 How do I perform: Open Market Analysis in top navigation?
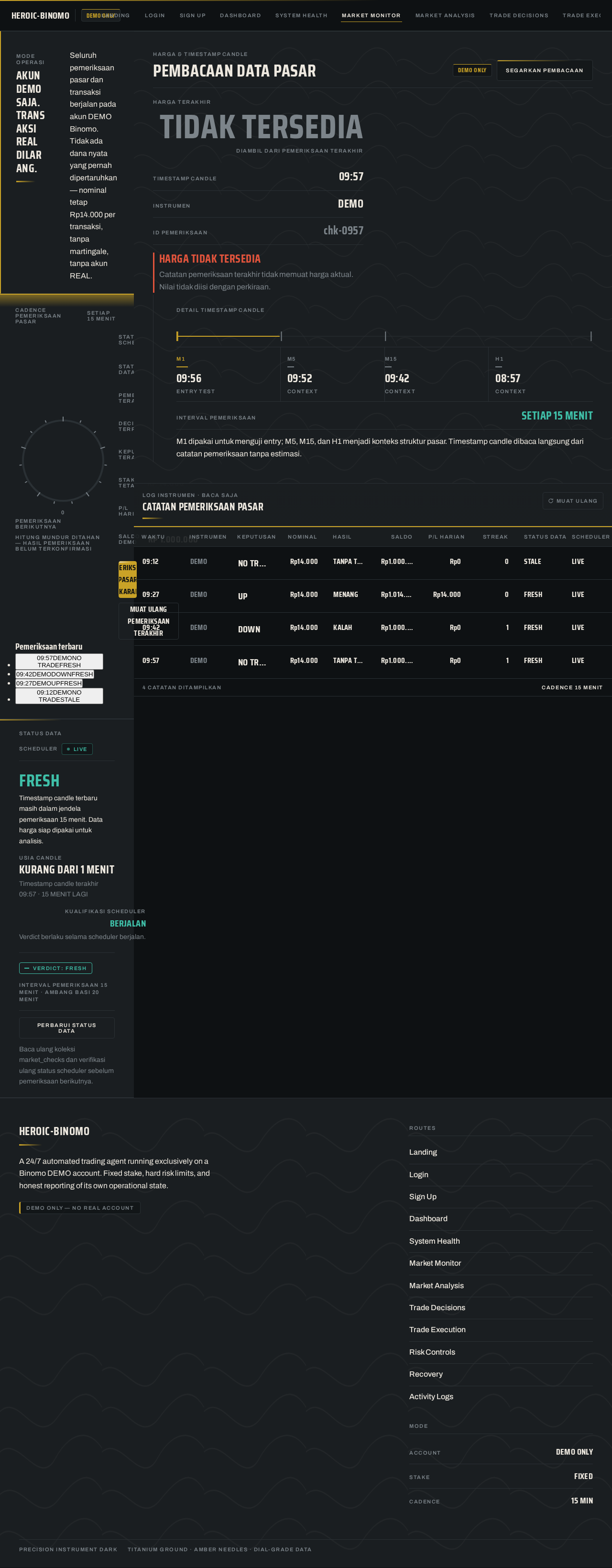point(445,15)
